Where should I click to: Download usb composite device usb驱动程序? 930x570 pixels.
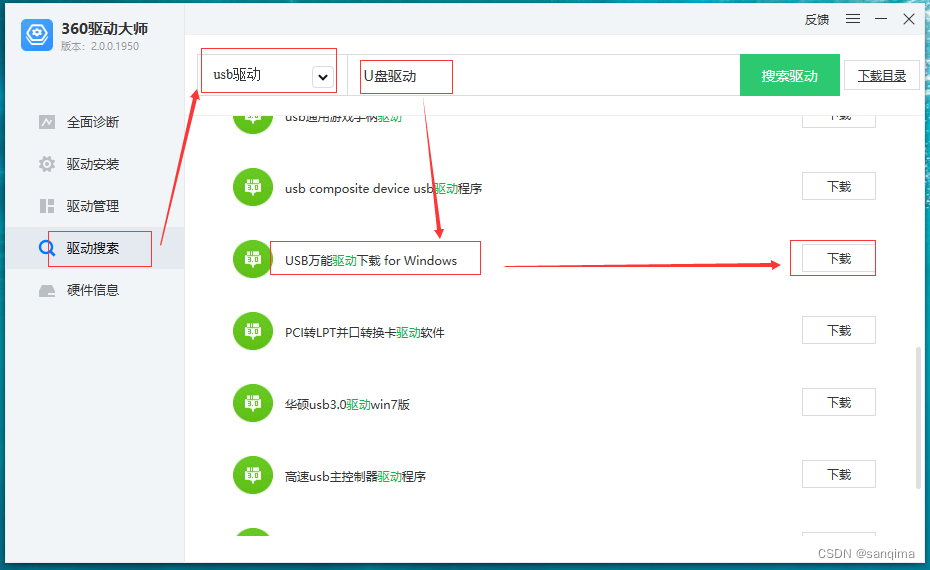click(x=839, y=186)
